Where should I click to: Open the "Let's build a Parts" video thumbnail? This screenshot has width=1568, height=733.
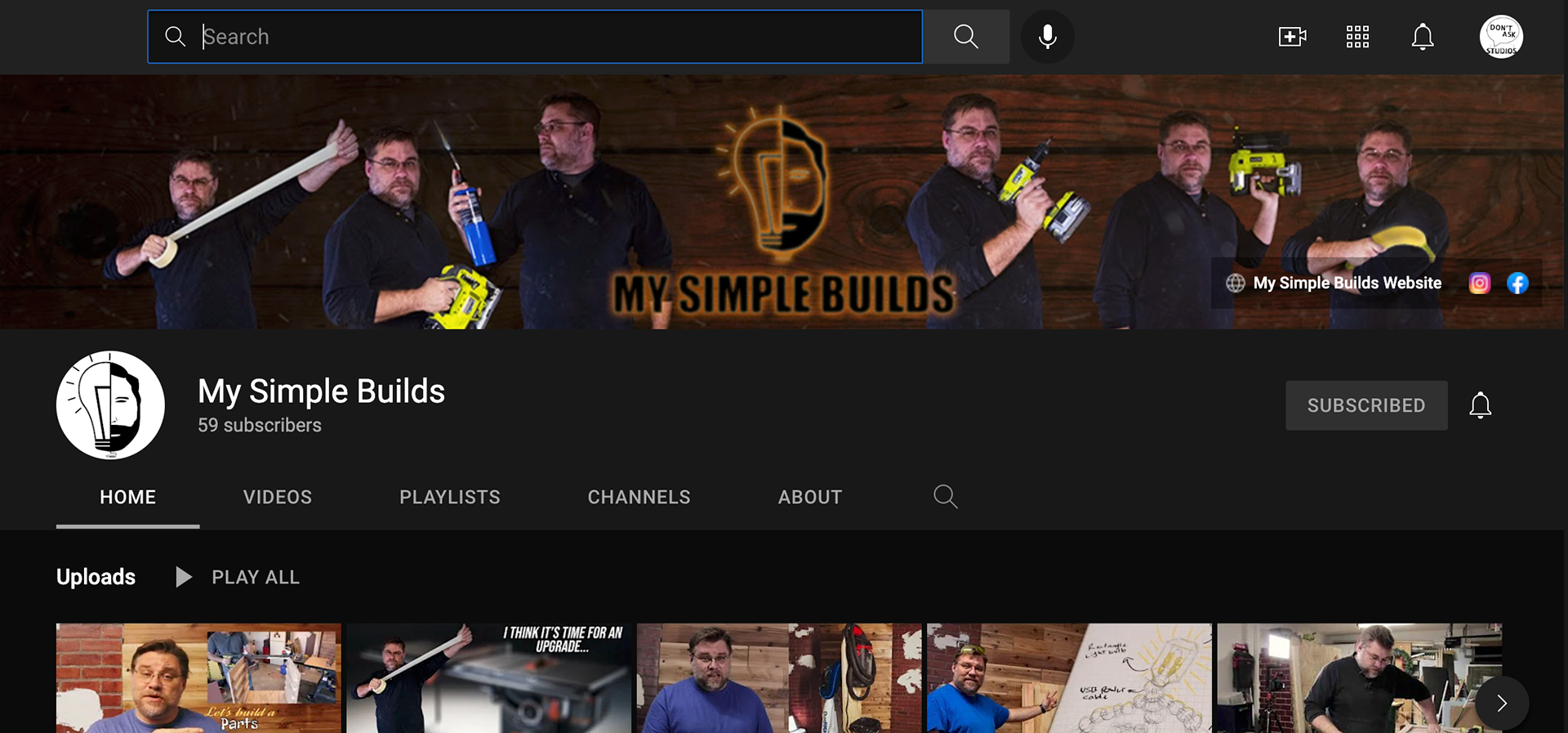tap(198, 678)
